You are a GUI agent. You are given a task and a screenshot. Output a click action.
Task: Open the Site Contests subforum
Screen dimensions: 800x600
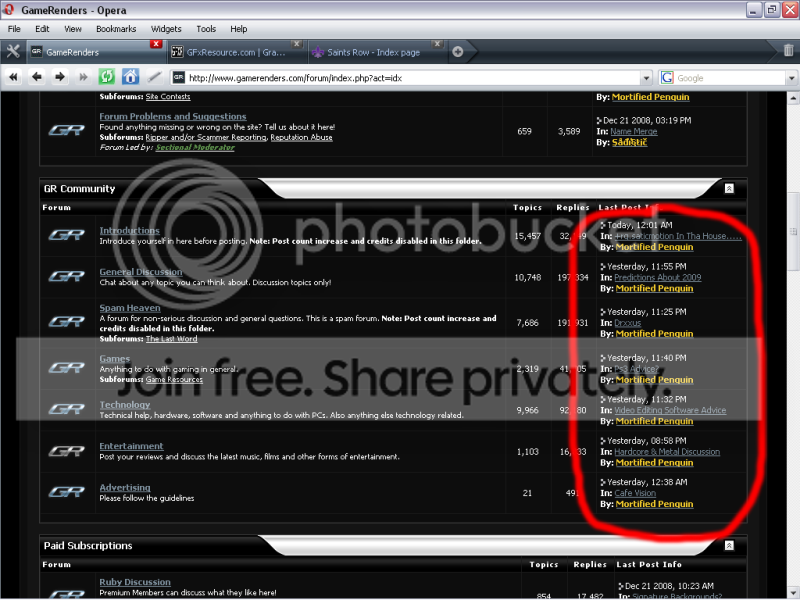(168, 96)
